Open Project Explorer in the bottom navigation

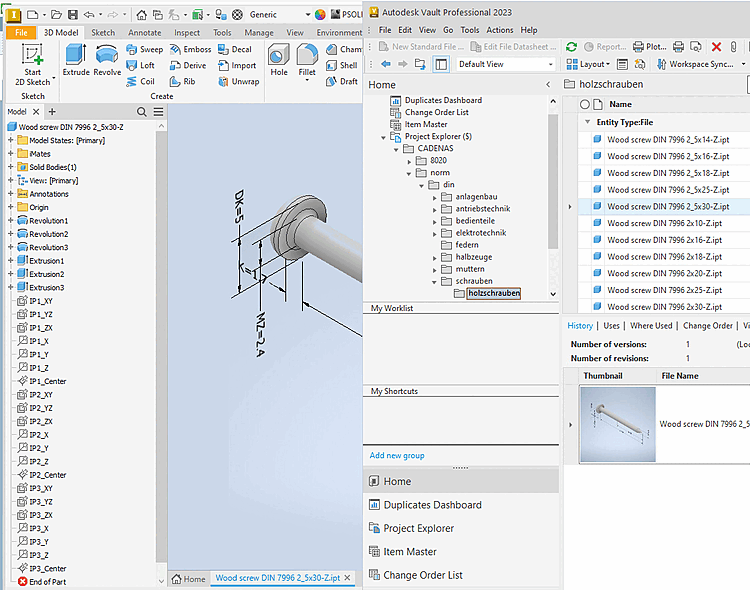point(418,528)
